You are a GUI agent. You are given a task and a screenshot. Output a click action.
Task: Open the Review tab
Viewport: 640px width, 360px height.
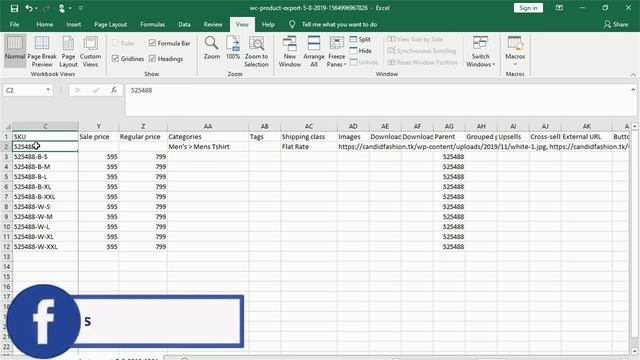point(213,24)
